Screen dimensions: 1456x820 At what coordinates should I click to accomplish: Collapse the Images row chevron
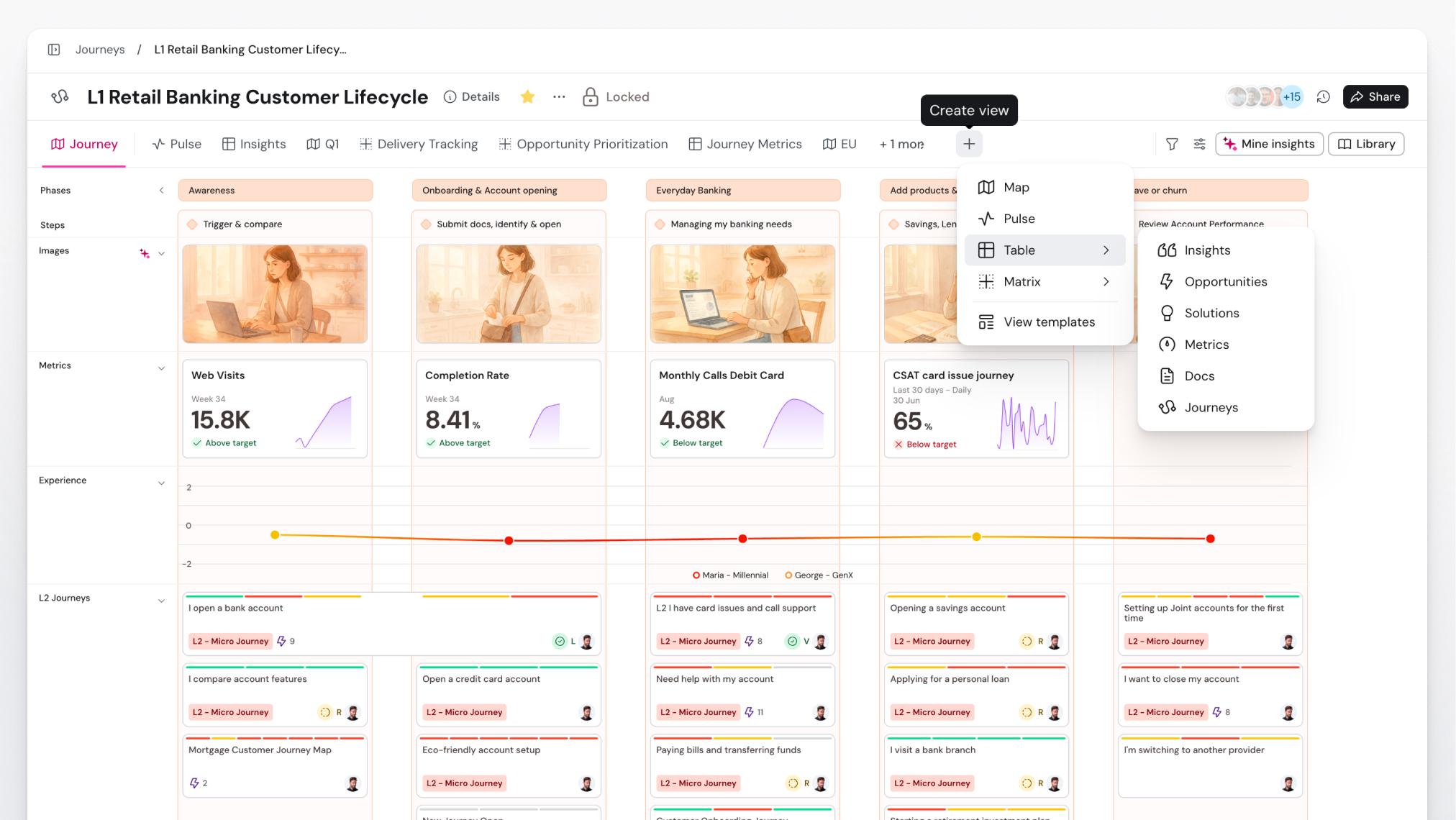(x=161, y=253)
